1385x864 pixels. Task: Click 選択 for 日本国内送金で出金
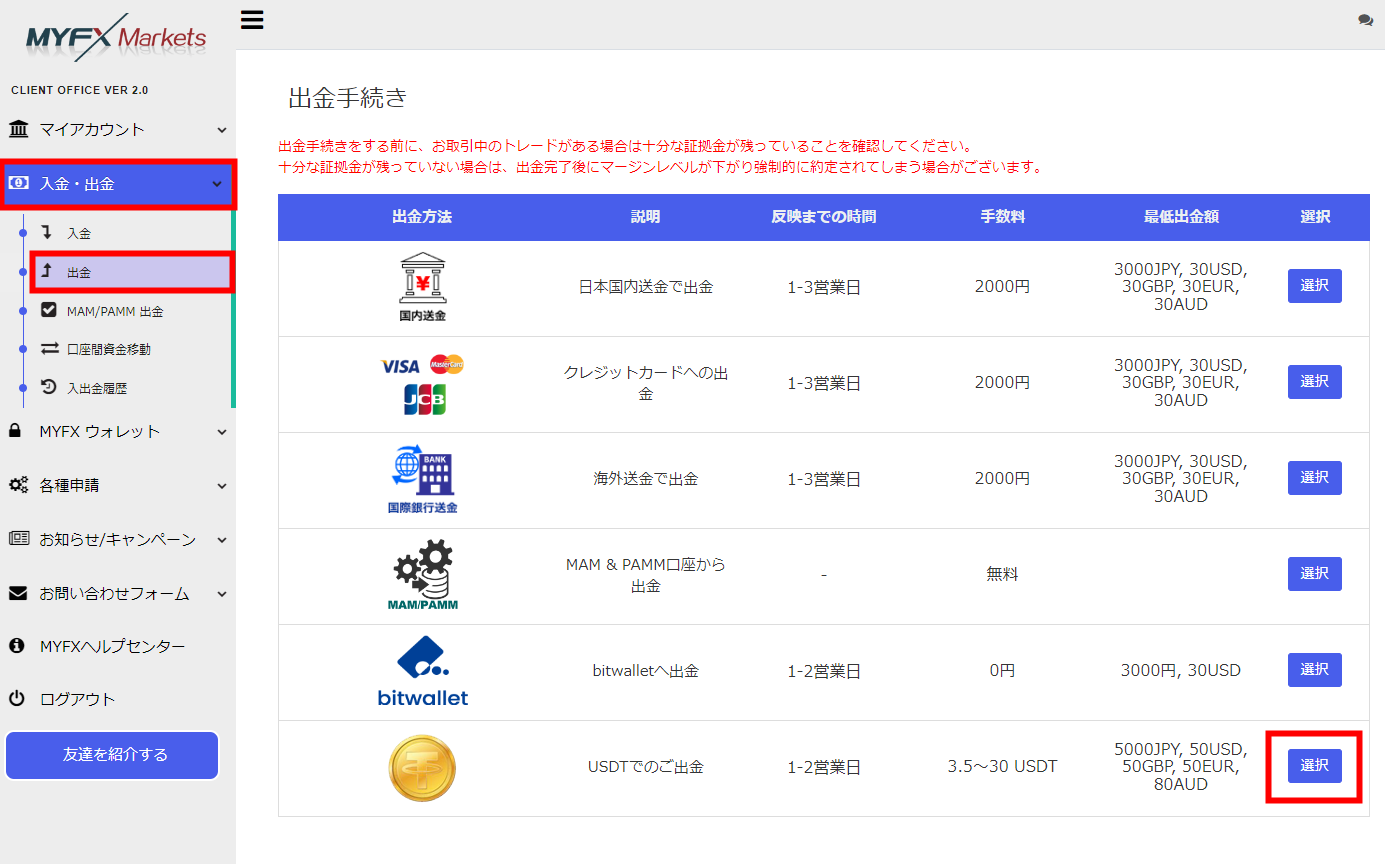coord(1314,286)
